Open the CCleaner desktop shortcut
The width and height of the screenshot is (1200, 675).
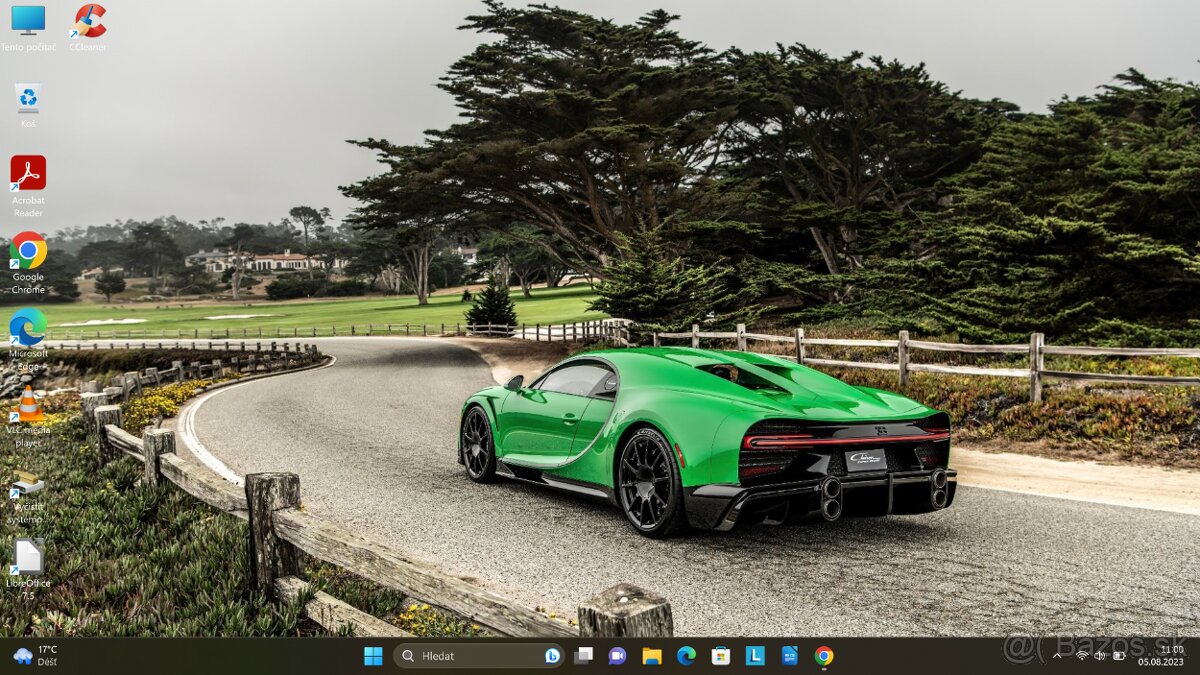[x=89, y=21]
